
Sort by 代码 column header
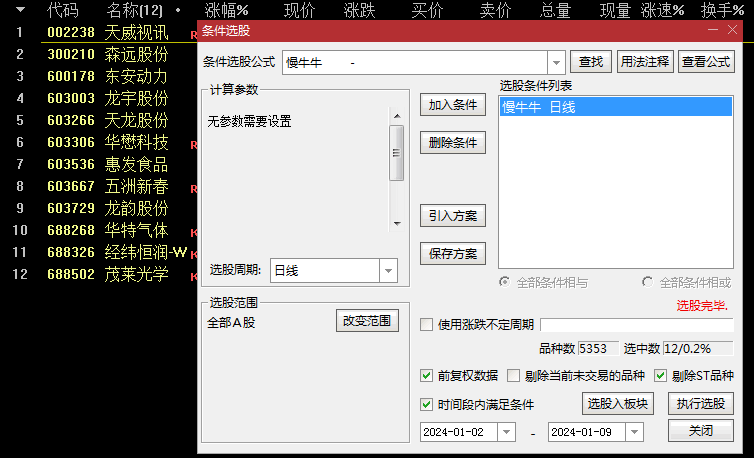point(63,10)
